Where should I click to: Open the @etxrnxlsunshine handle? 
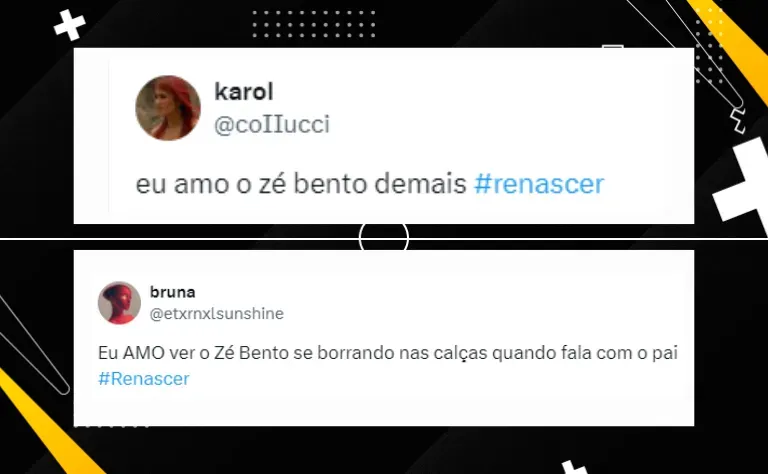click(216, 313)
